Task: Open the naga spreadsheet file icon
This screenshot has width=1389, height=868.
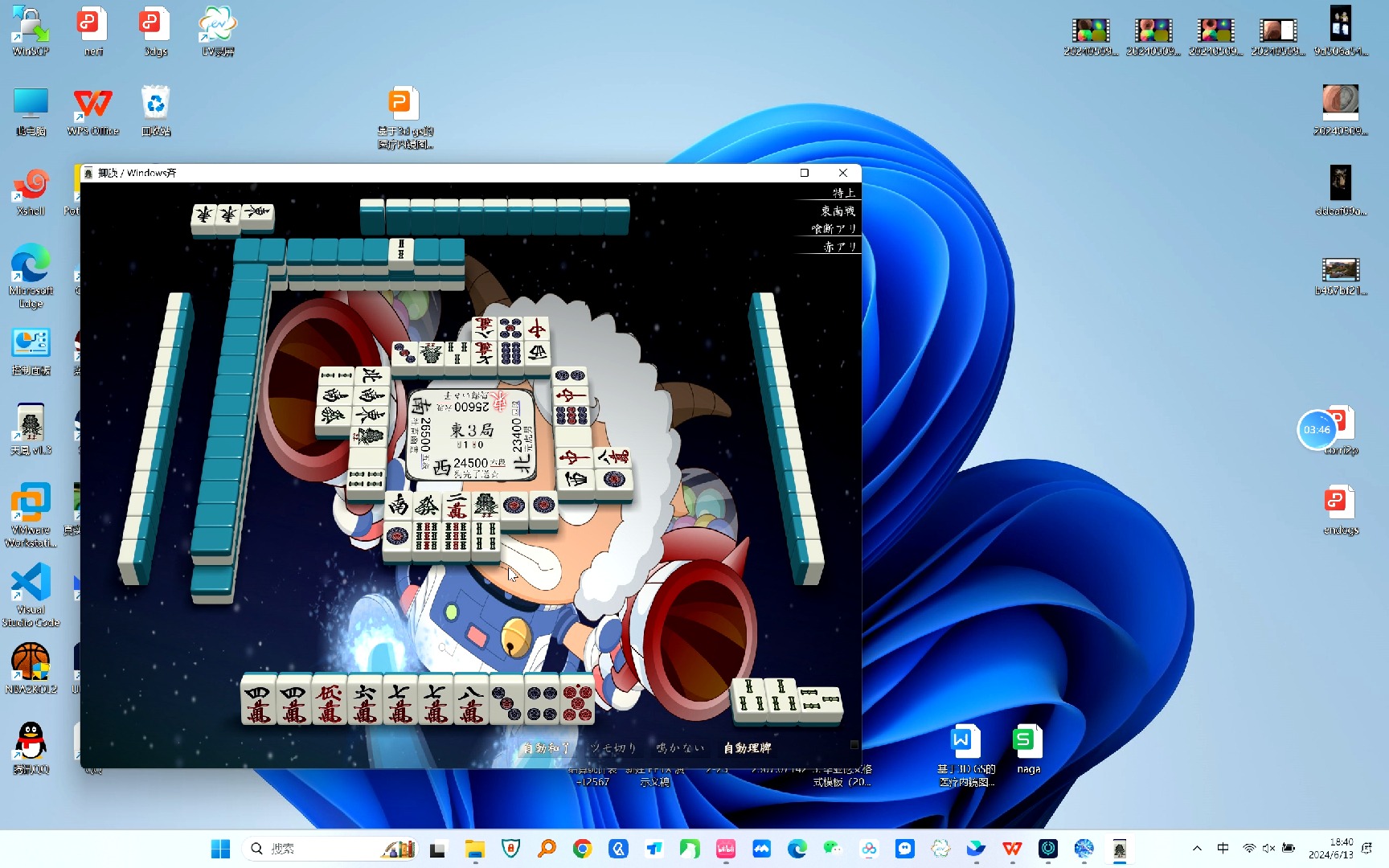Action: pyautogui.click(x=1028, y=749)
